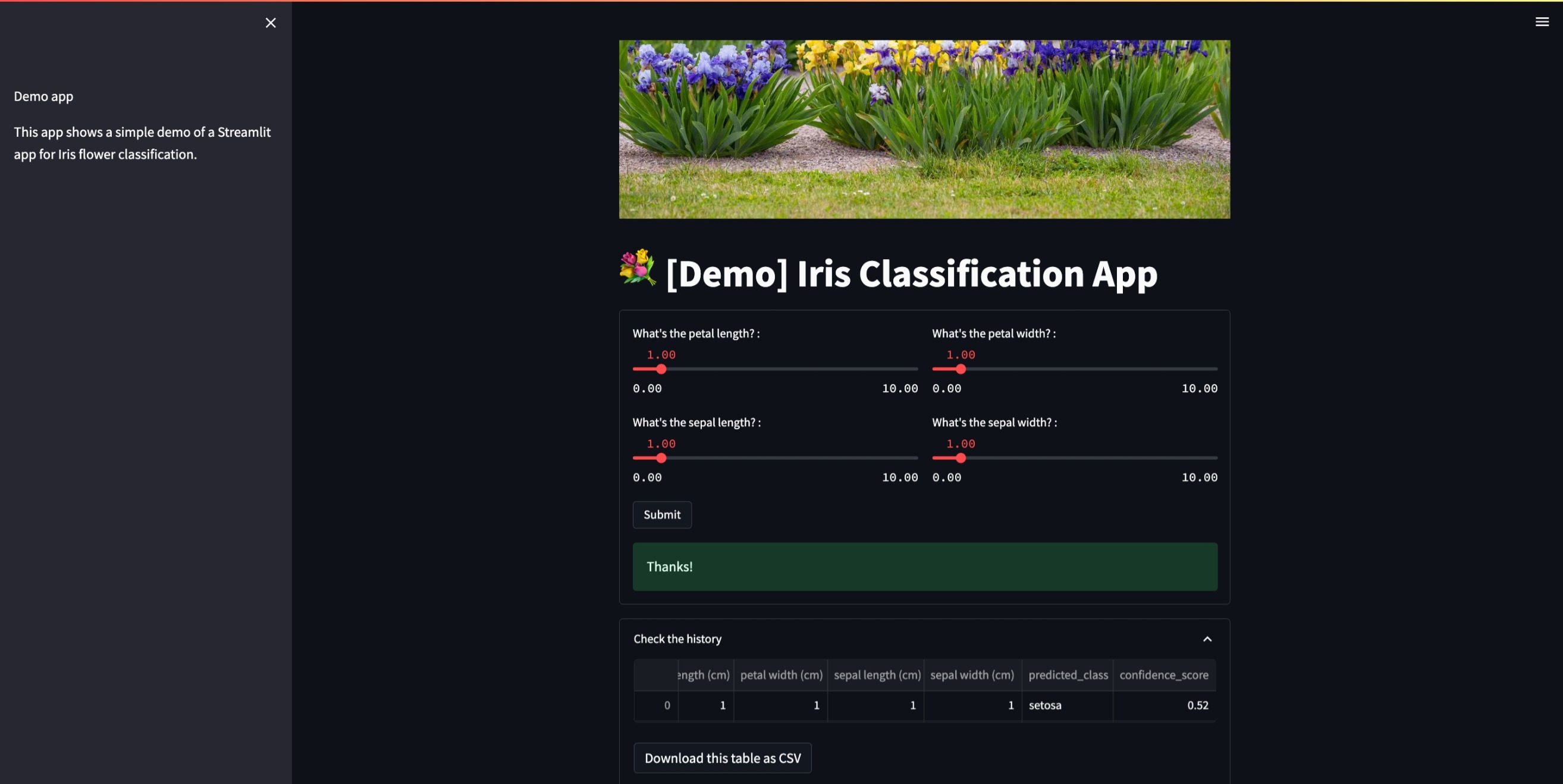Click the row index 0 in history table
This screenshot has height=784, width=1563.
coord(667,705)
